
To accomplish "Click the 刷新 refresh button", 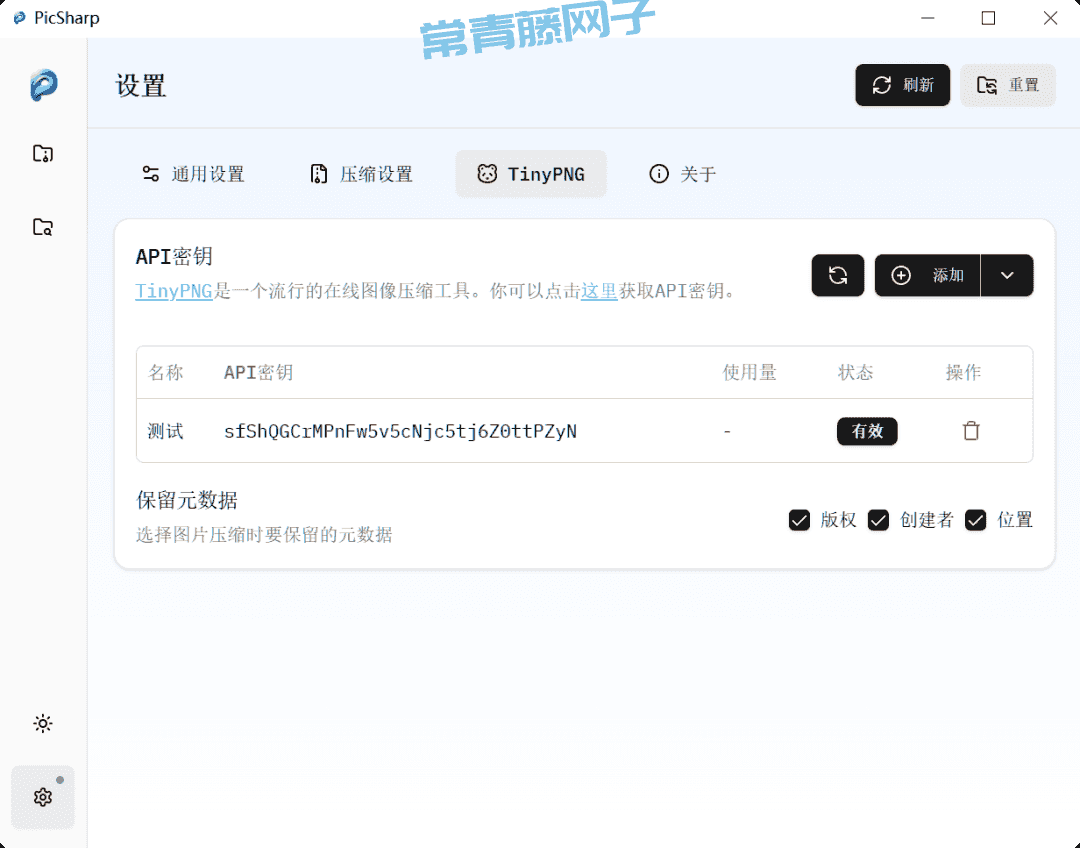I will 902,85.
